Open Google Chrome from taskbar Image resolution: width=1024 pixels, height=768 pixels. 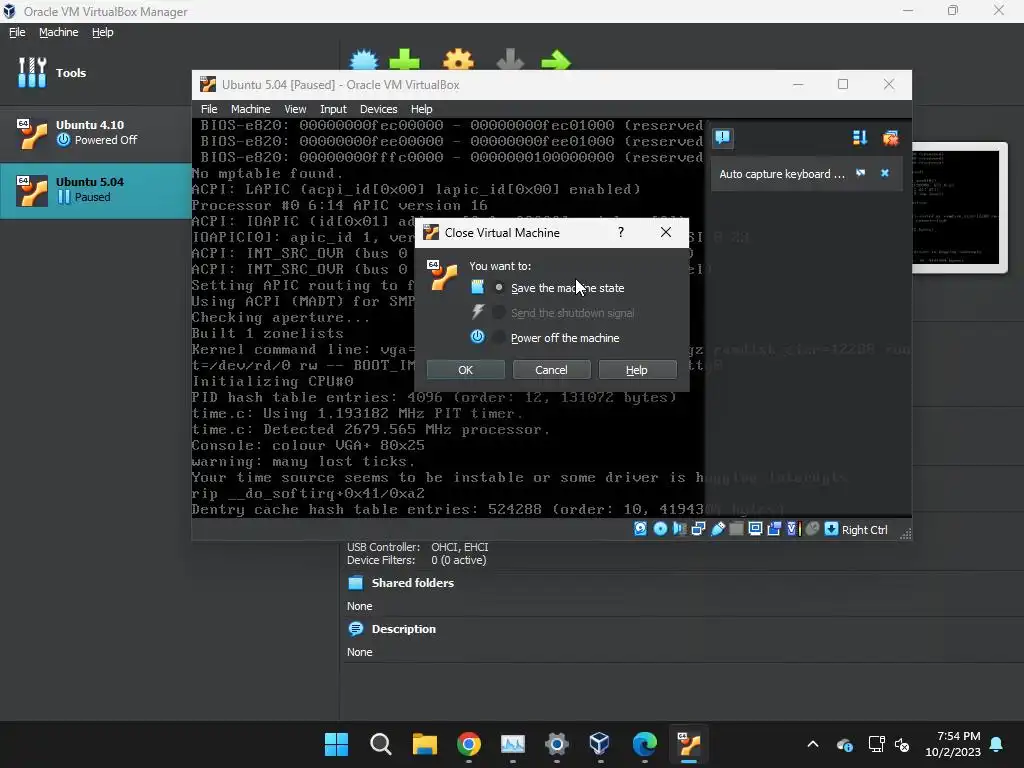pos(468,744)
